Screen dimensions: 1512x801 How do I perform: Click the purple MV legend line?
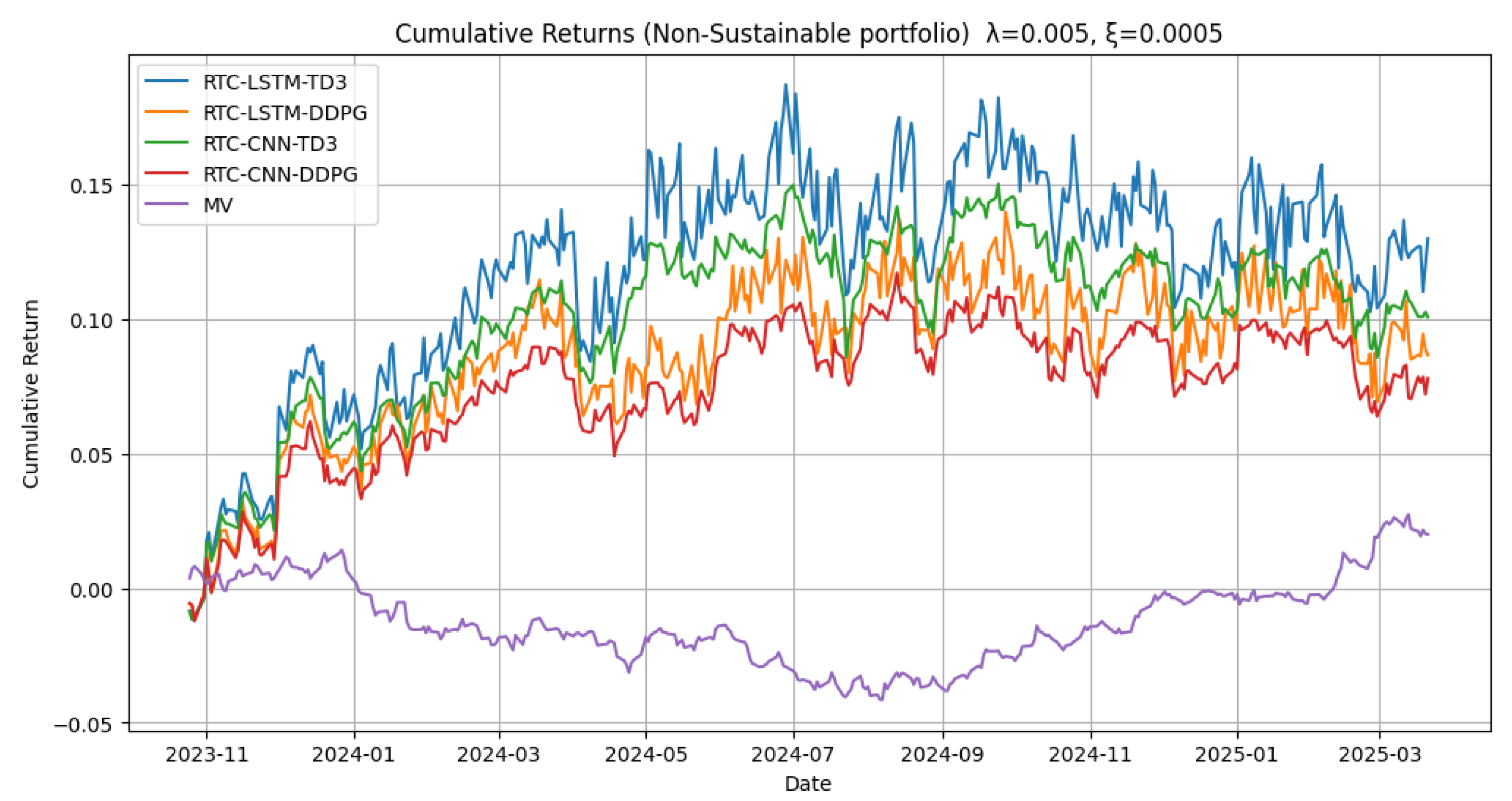click(x=167, y=204)
